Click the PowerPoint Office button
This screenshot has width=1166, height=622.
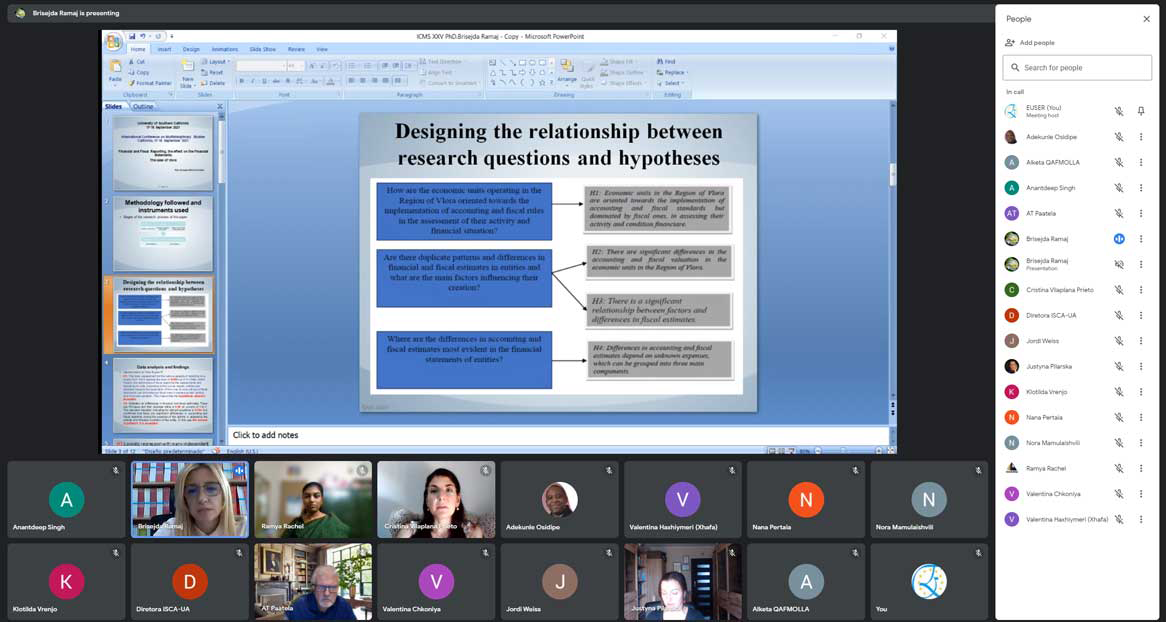coord(114,42)
